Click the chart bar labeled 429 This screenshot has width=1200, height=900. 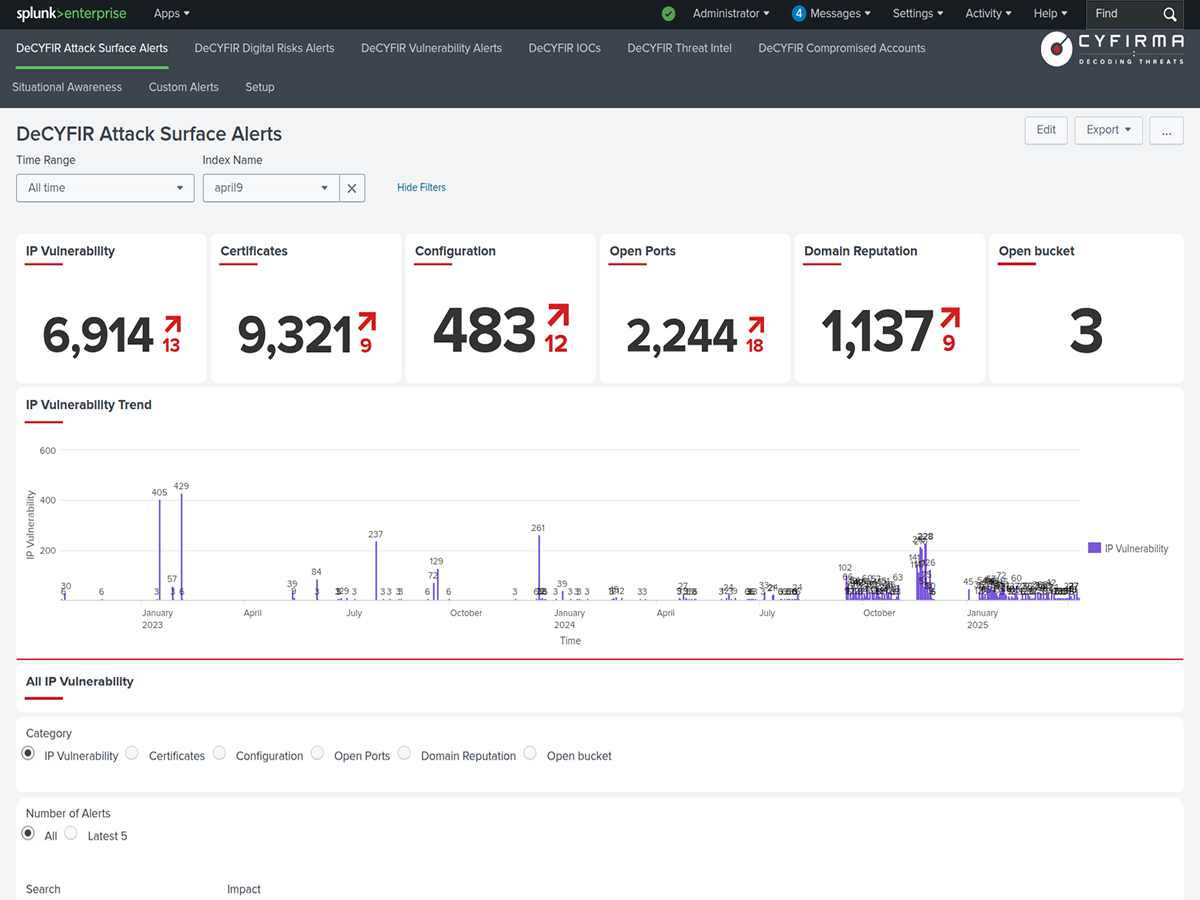click(x=181, y=546)
